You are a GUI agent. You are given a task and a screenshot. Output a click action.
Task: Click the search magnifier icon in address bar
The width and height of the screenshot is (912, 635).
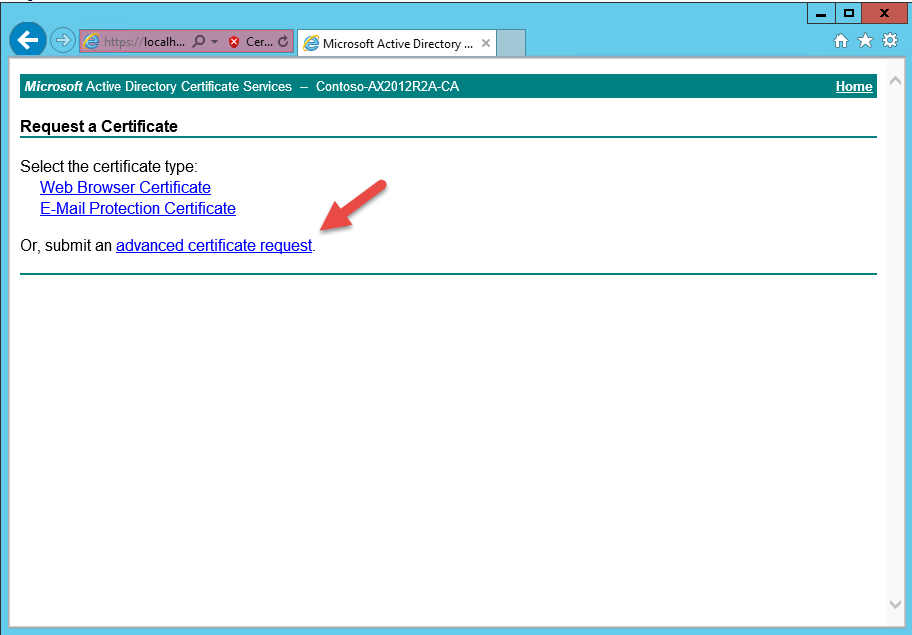click(x=199, y=41)
